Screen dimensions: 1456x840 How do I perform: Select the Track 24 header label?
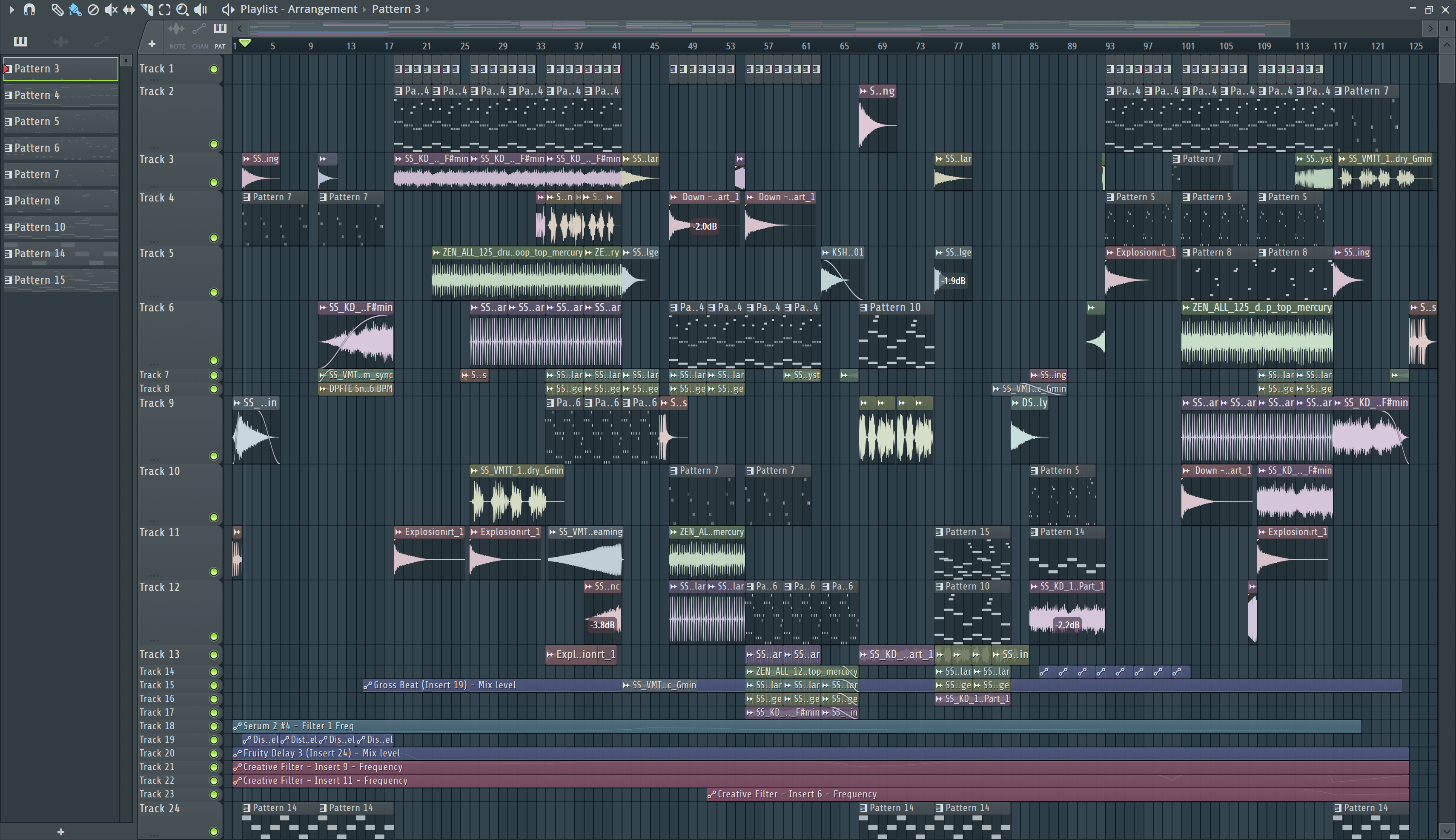[160, 809]
